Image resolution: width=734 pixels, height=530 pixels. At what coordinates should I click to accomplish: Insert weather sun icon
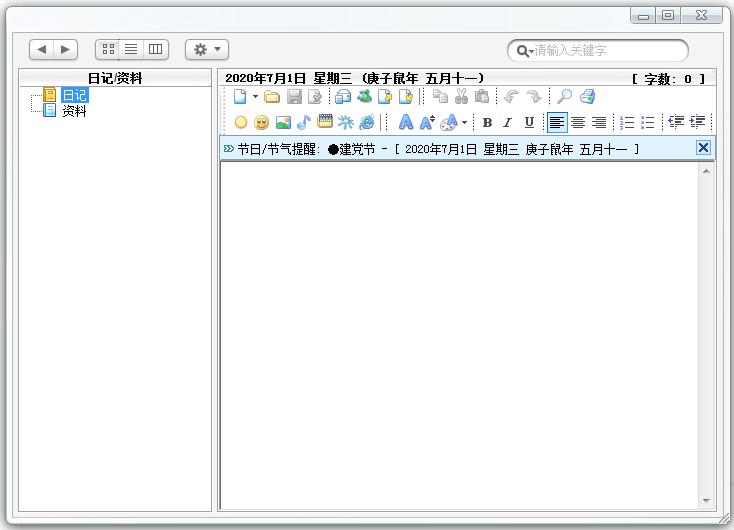pos(241,123)
